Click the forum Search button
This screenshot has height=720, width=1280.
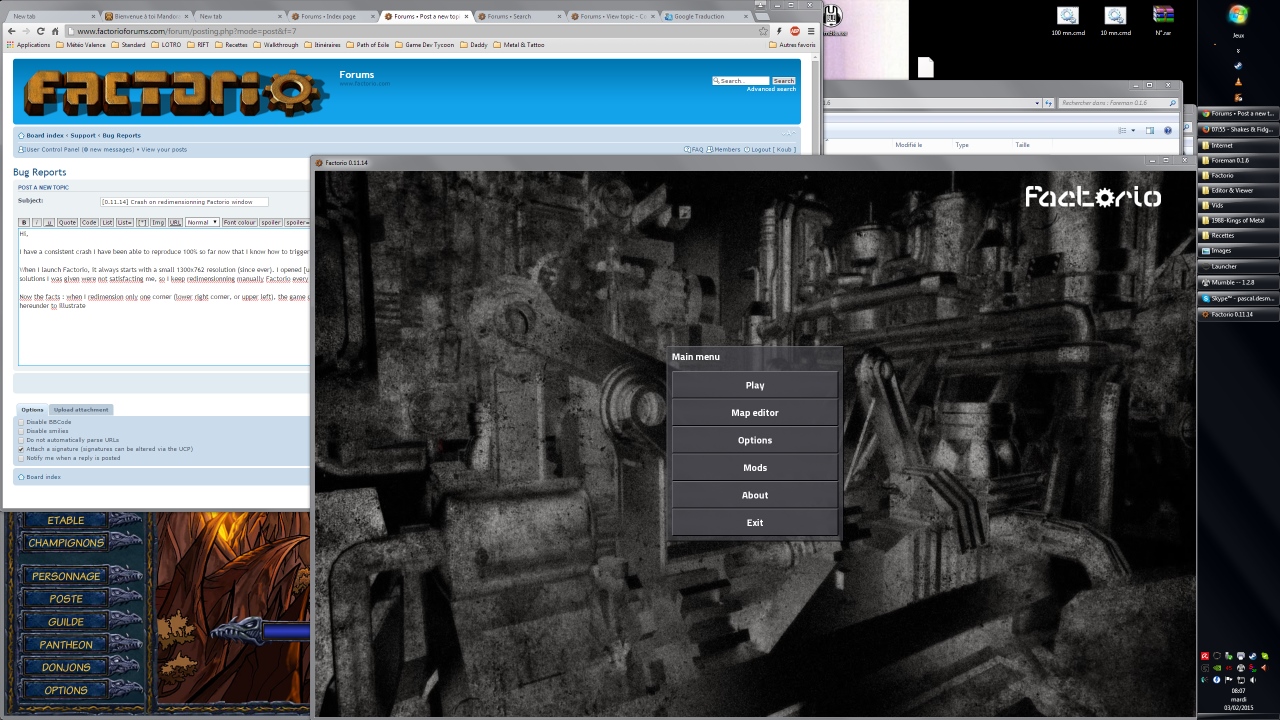(x=784, y=81)
